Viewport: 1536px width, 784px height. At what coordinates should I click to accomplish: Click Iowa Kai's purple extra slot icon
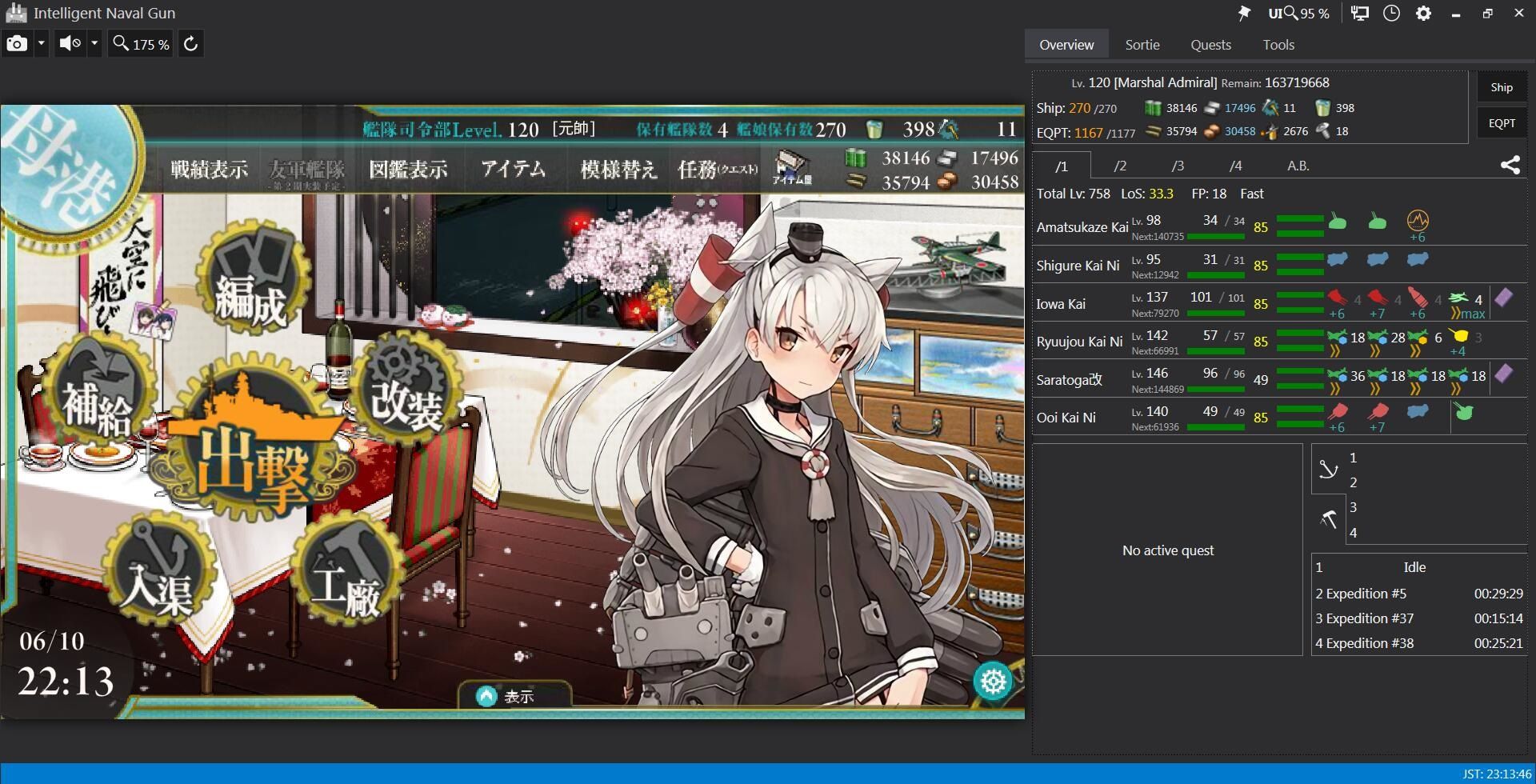[x=1503, y=298]
